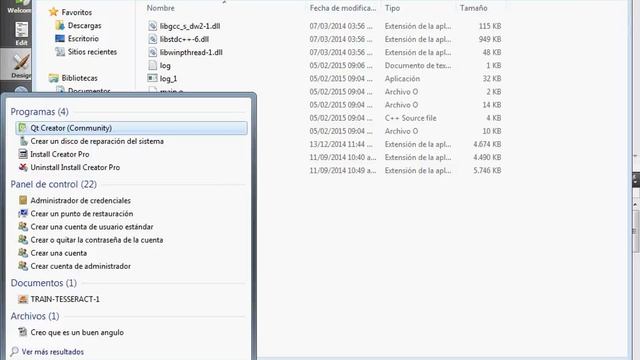Launch Install Creator Pro icon
Image resolution: width=640 pixels, height=360 pixels.
coord(23,154)
